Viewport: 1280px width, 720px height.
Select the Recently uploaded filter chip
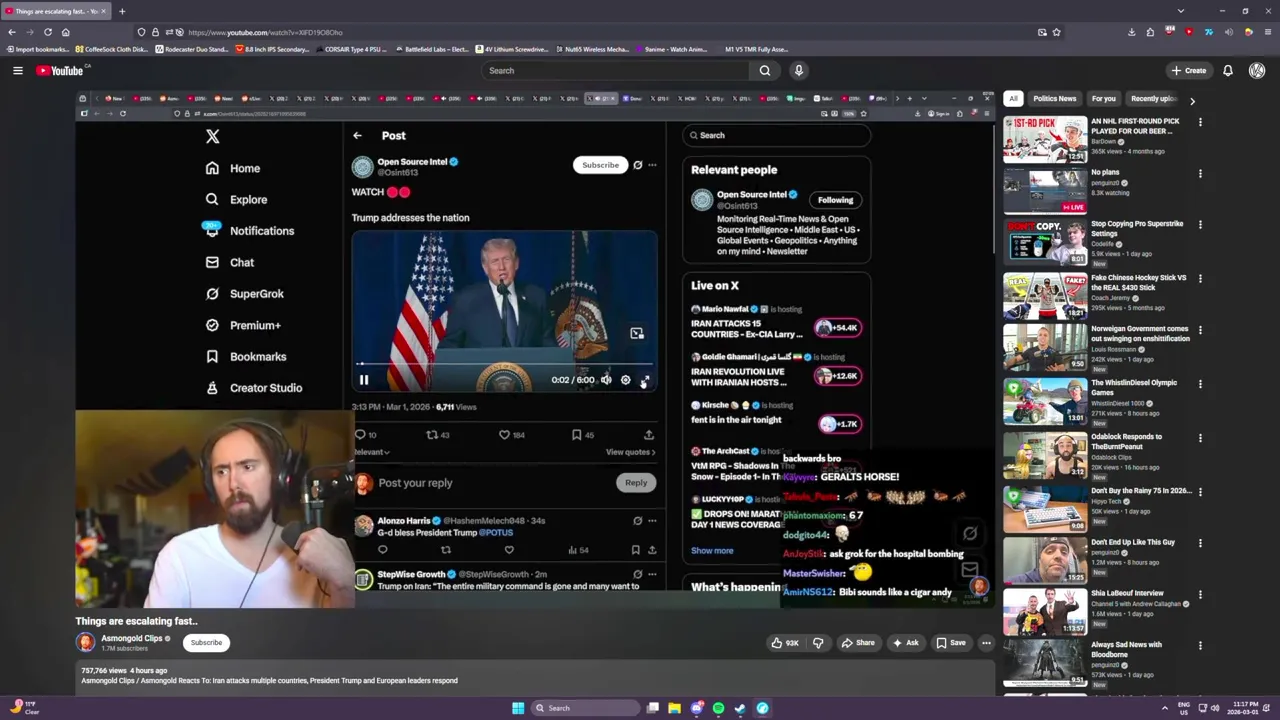click(1153, 99)
